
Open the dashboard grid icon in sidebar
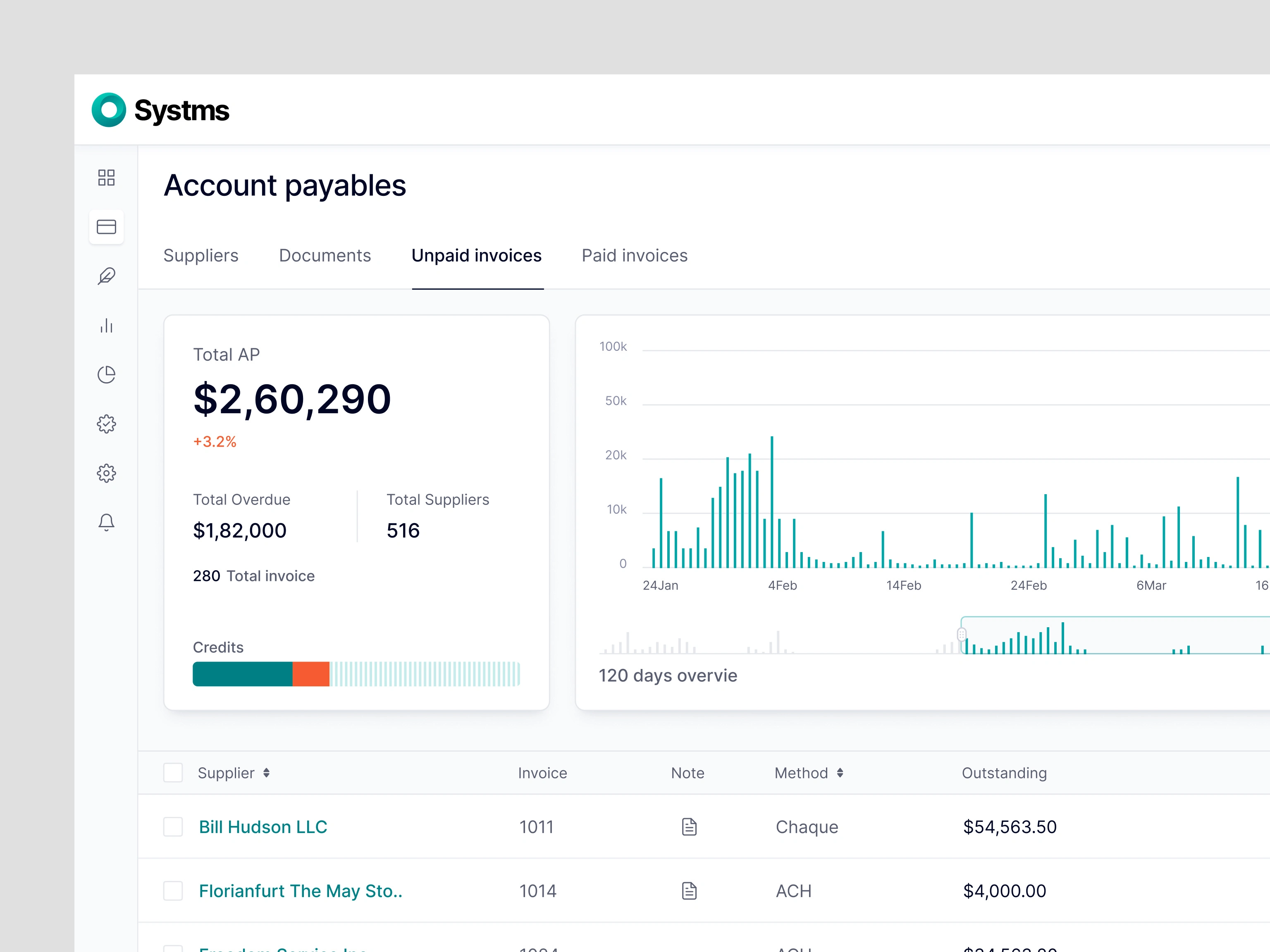[106, 177]
